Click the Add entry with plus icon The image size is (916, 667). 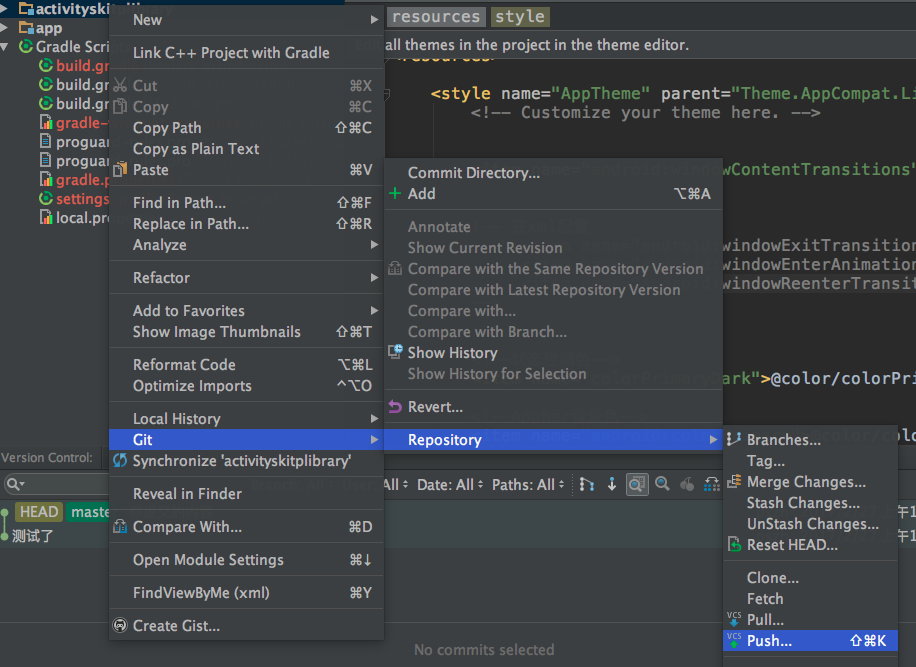pyautogui.click(x=553, y=194)
